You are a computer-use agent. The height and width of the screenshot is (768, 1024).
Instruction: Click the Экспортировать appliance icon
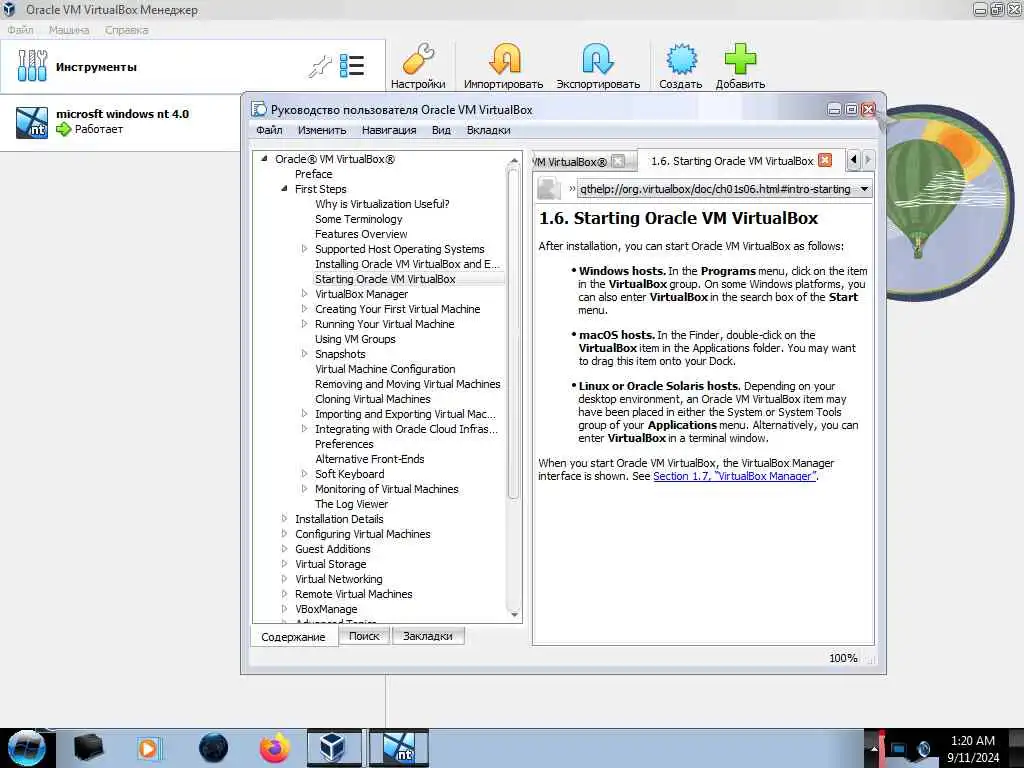(x=598, y=59)
